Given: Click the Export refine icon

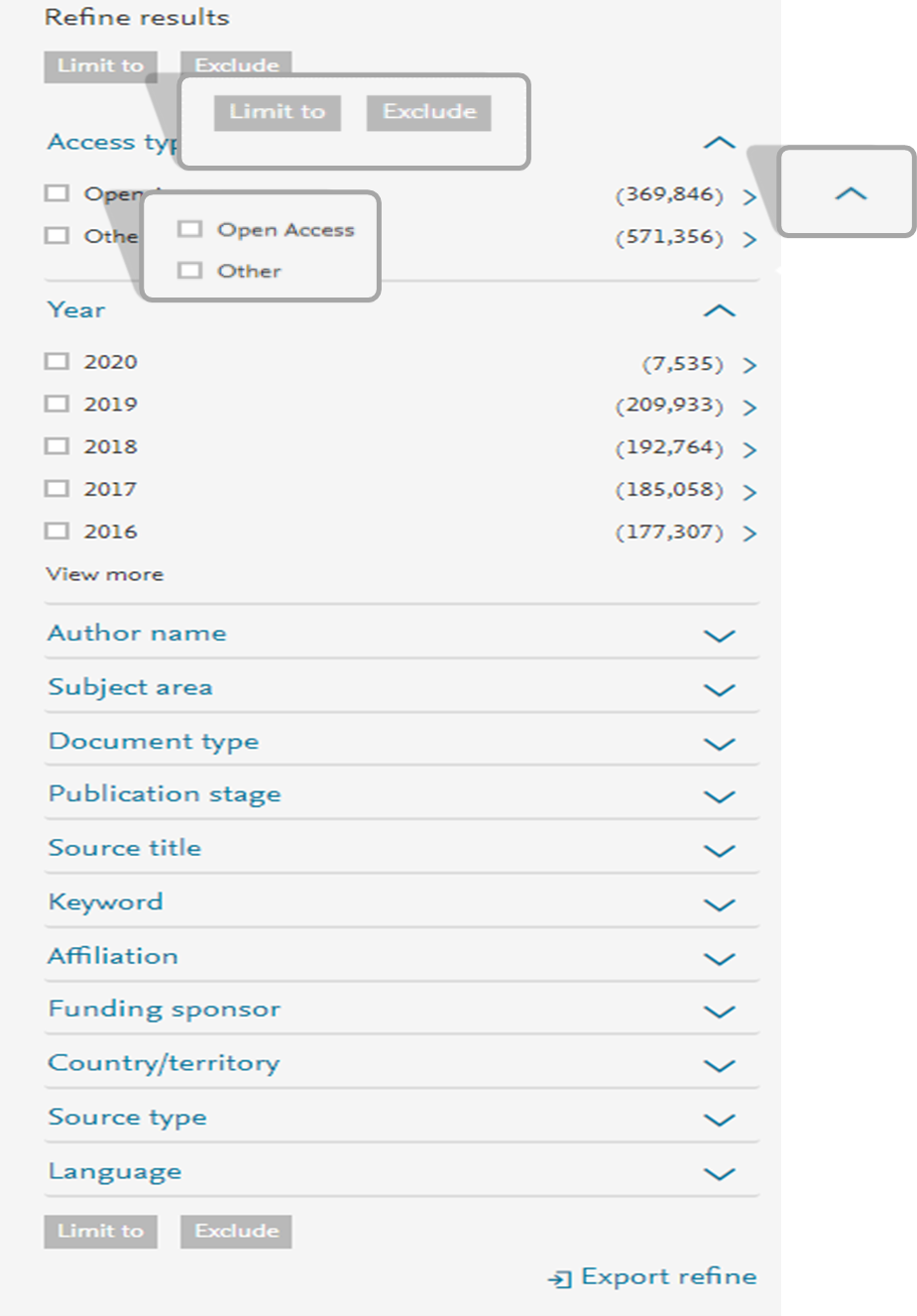Looking at the screenshot, I should coord(560,1278).
